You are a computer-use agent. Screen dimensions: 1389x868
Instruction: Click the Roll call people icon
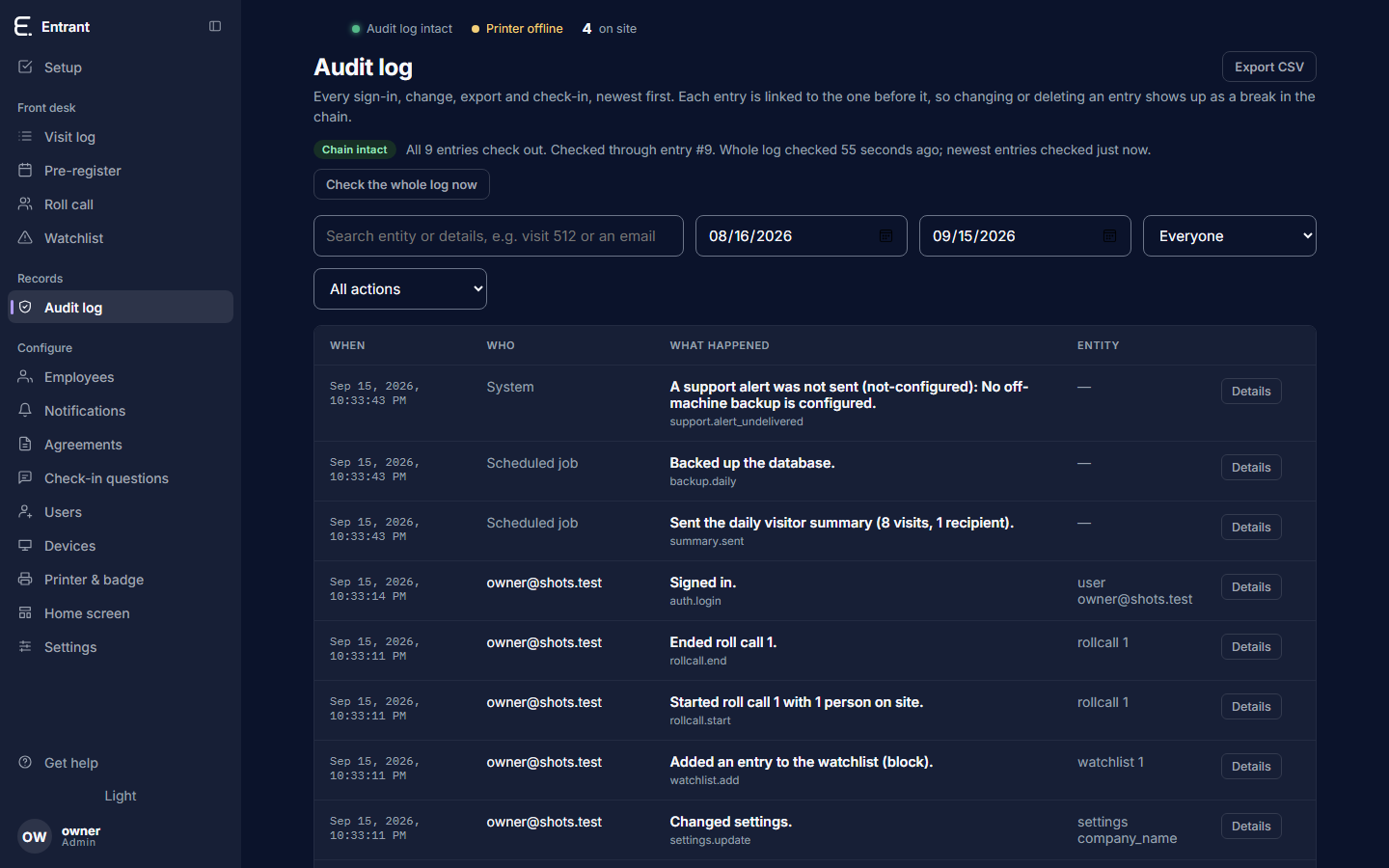(25, 203)
